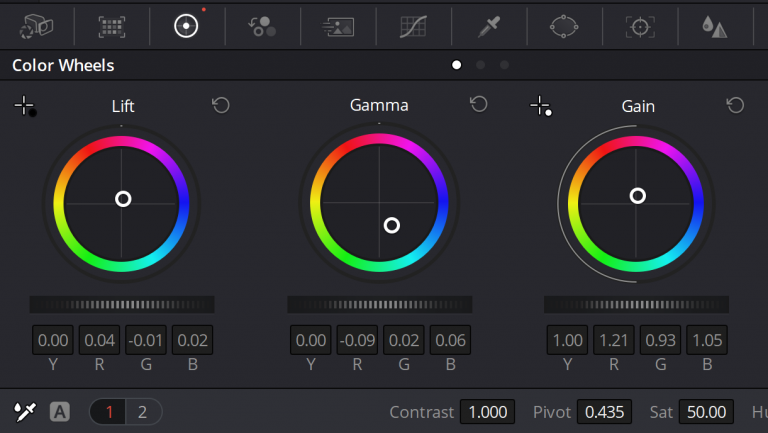The image size is (768, 433).
Task: Switch to adjustment page 2
Action: tap(143, 412)
